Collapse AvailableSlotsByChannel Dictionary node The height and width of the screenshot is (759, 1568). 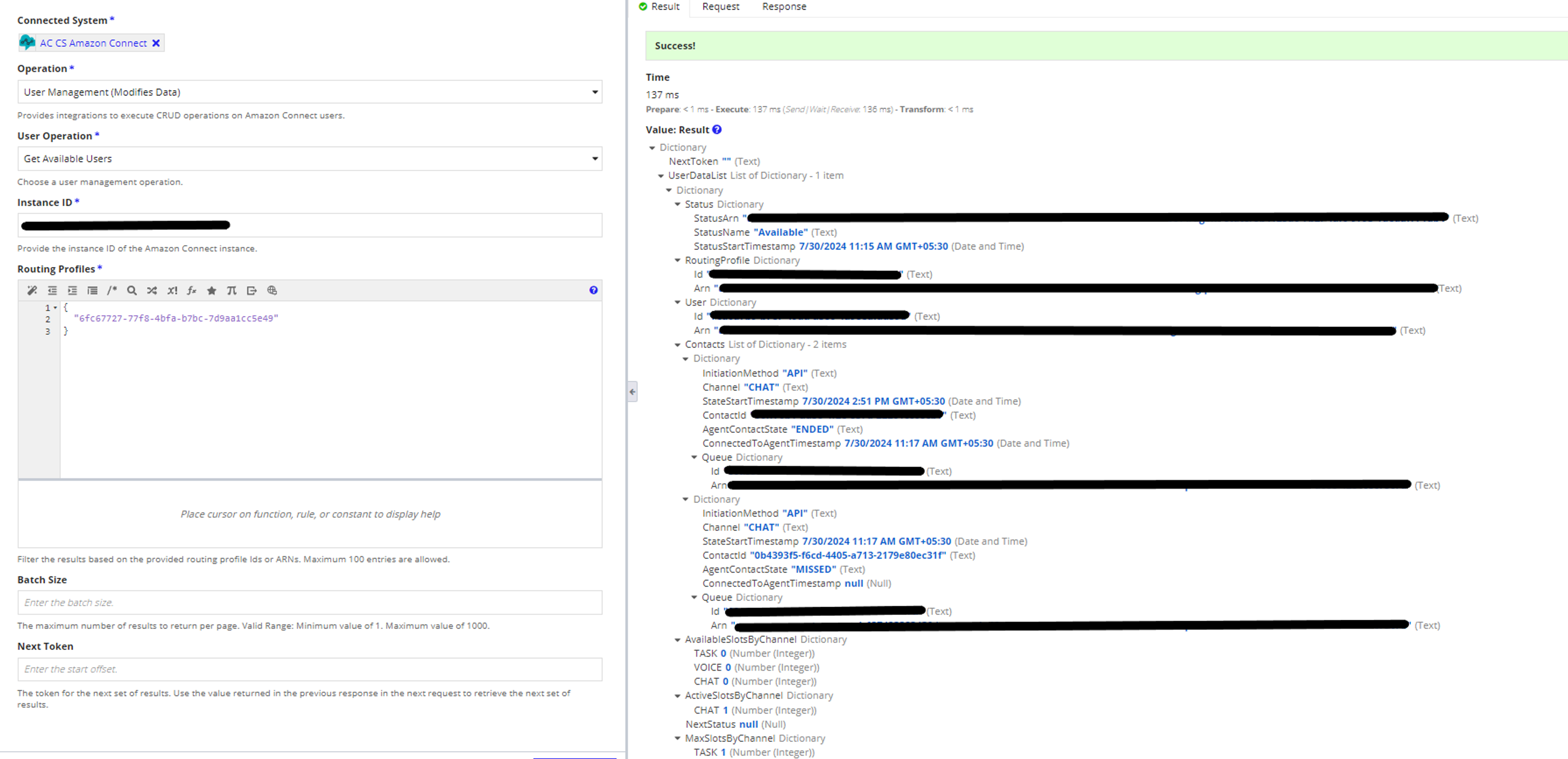(x=677, y=640)
